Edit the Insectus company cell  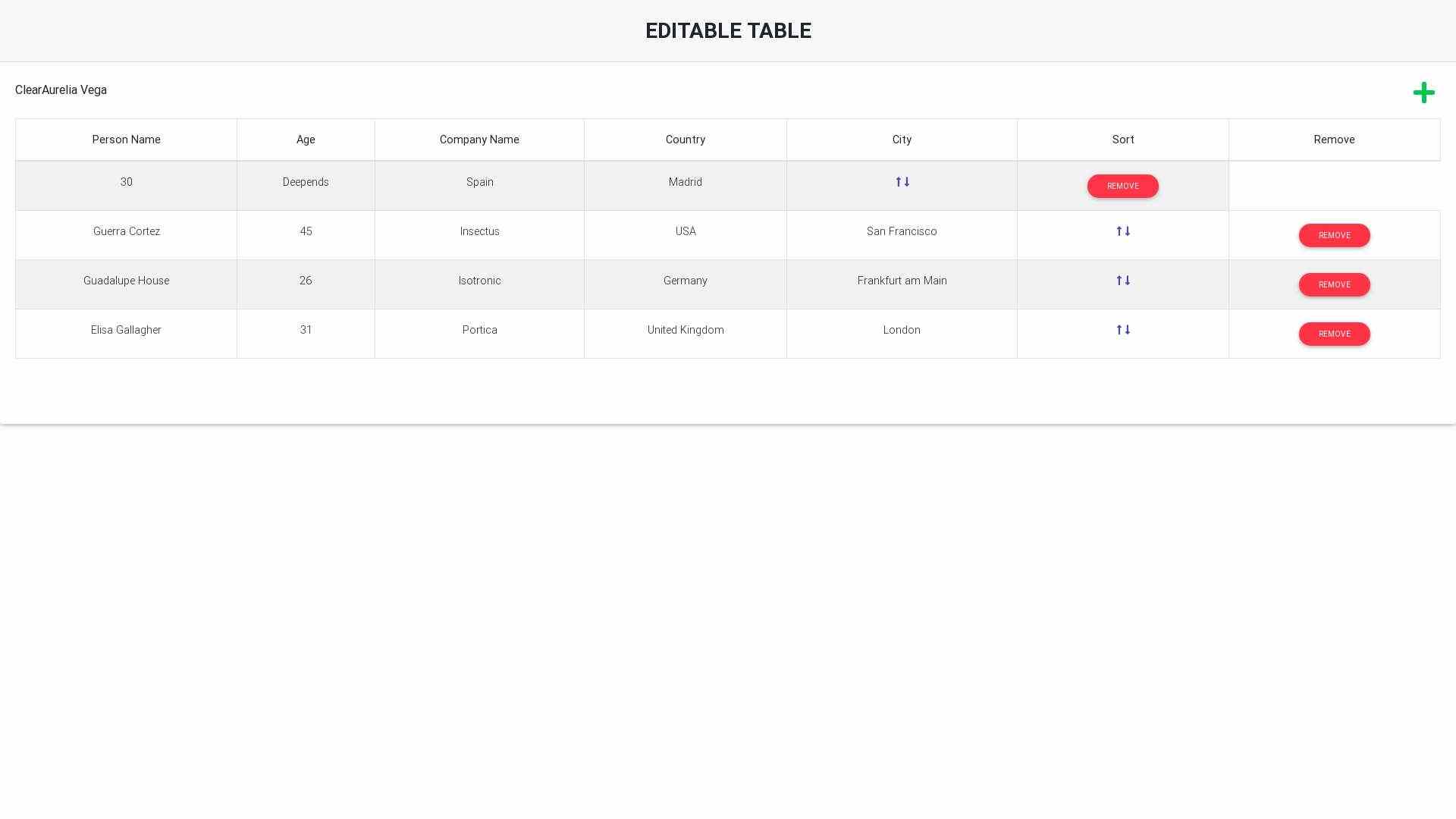tap(479, 231)
